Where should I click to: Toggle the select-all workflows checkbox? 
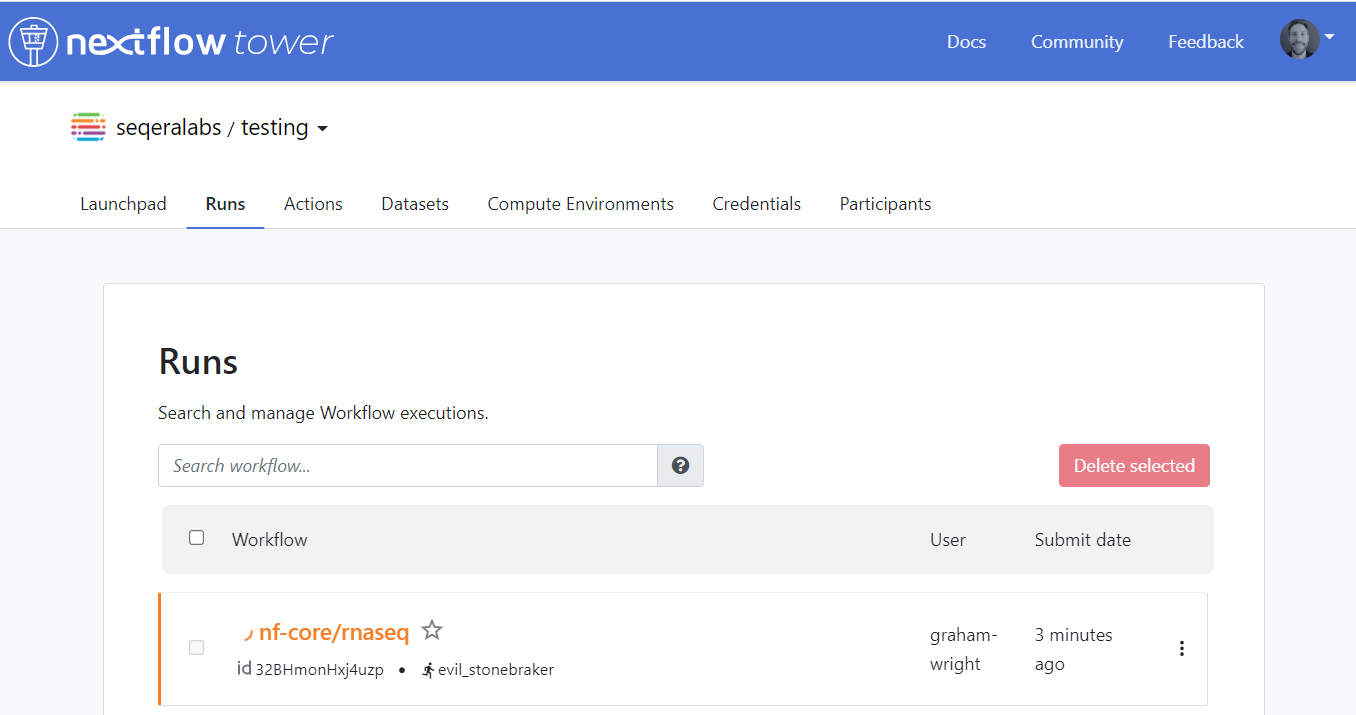[x=196, y=538]
